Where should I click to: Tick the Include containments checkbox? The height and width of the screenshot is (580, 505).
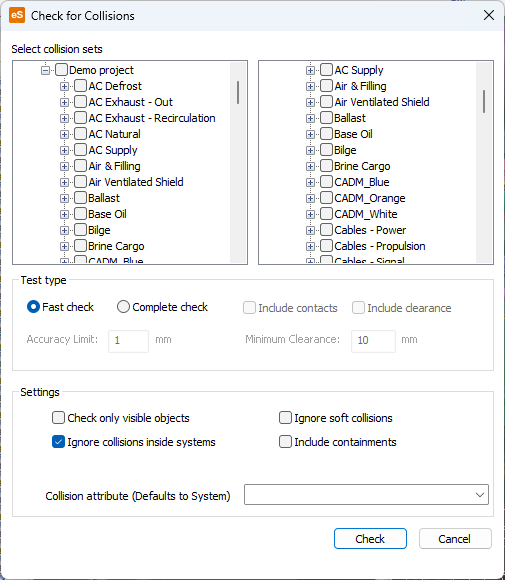tap(285, 442)
